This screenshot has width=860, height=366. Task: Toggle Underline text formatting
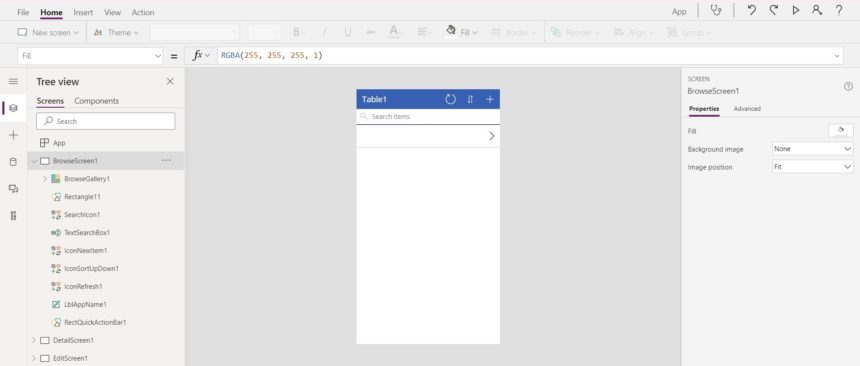(x=348, y=32)
